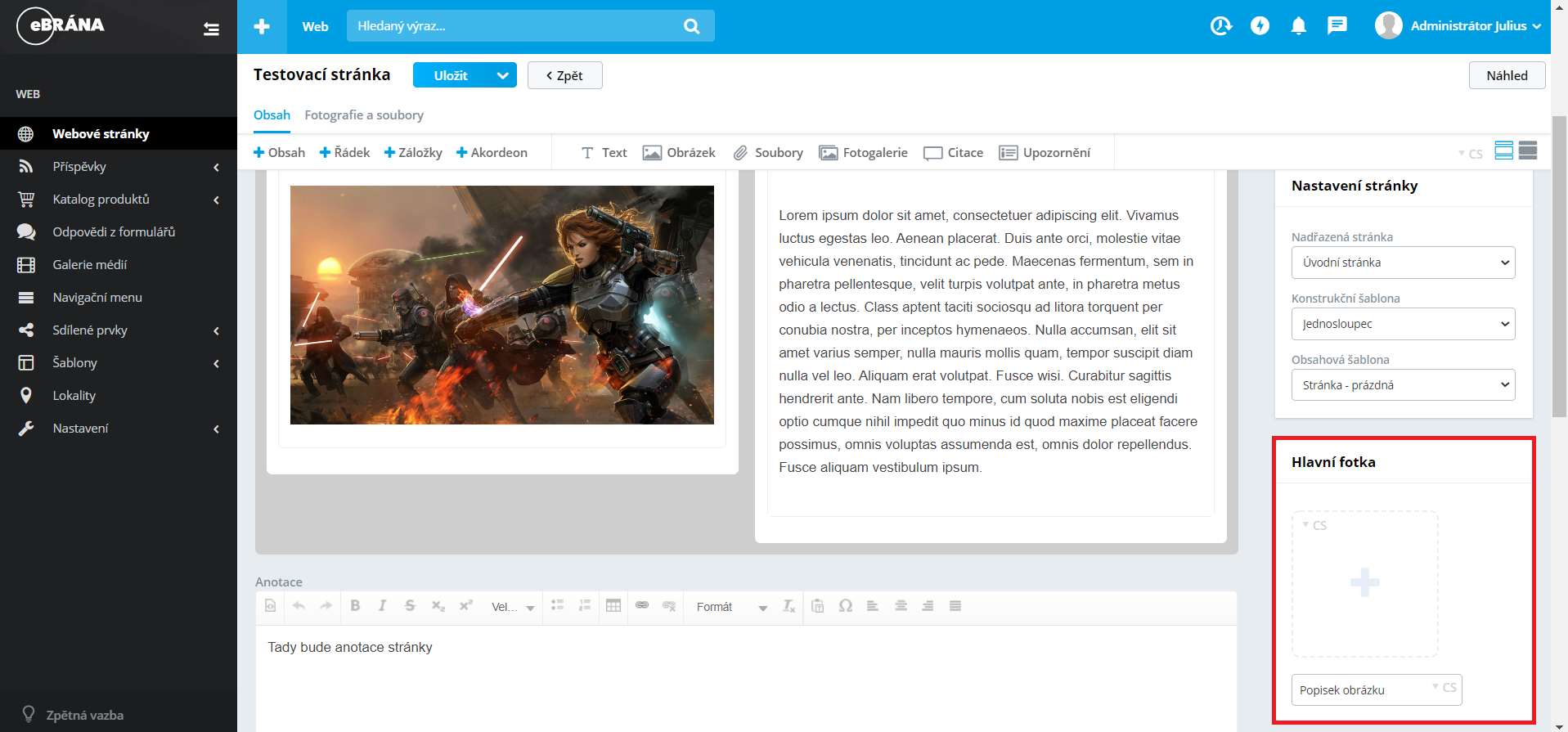Add a Řádek row block

click(x=344, y=153)
